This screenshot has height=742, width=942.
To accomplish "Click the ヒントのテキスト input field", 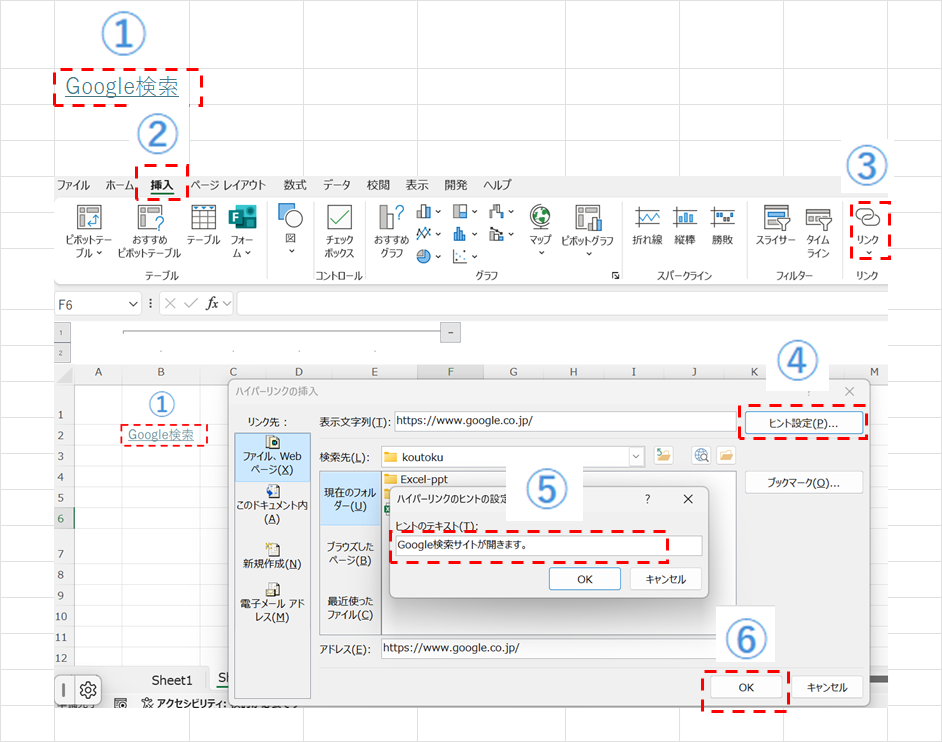I will pos(547,545).
